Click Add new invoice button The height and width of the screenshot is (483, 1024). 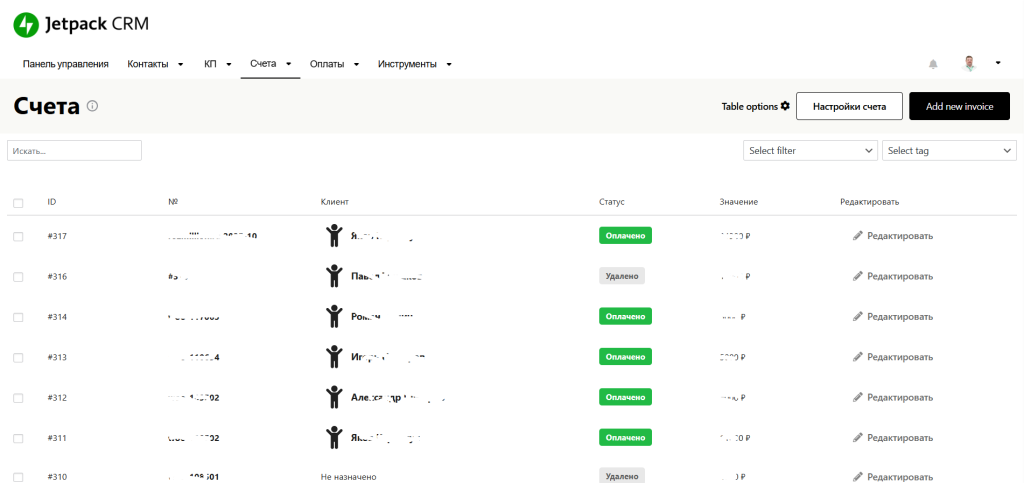(959, 106)
